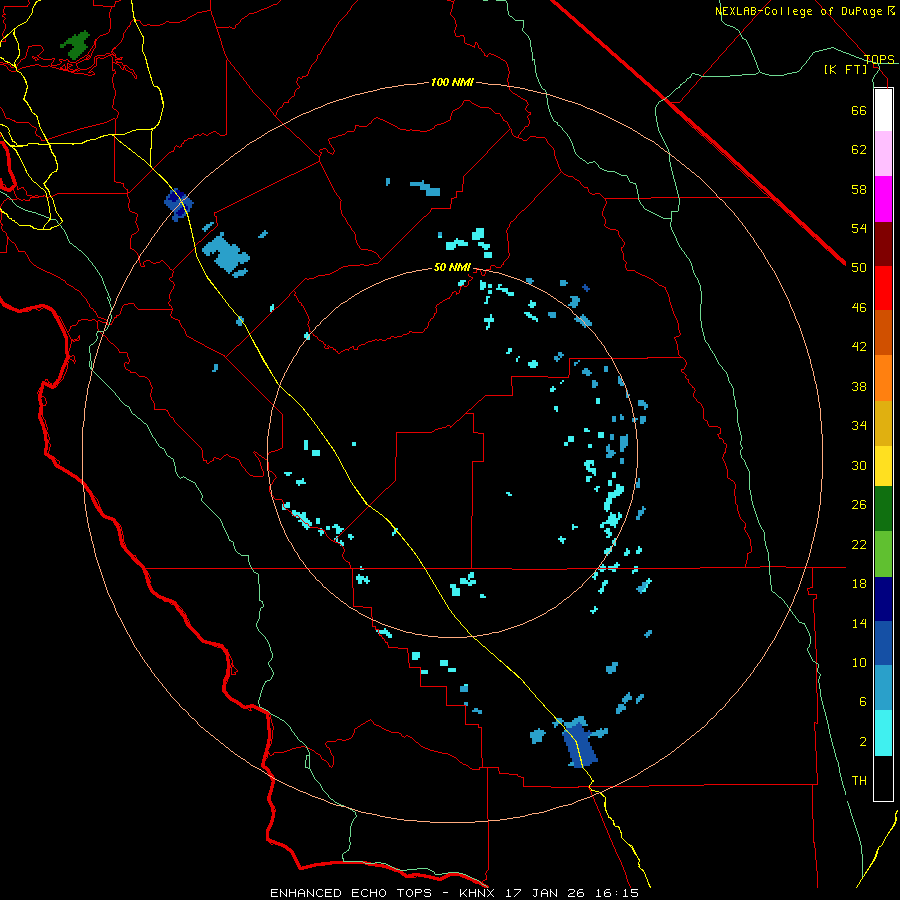Pick the navy blue legend color block
This screenshot has height=900, width=900.
(x=883, y=599)
